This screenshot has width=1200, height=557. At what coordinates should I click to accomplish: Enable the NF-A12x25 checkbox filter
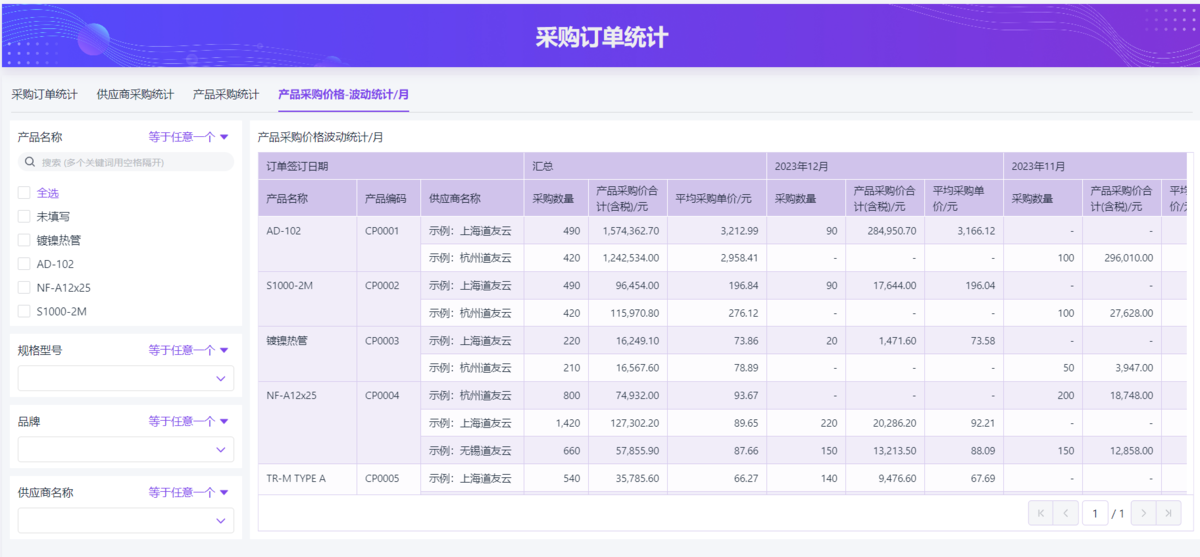[x=24, y=288]
